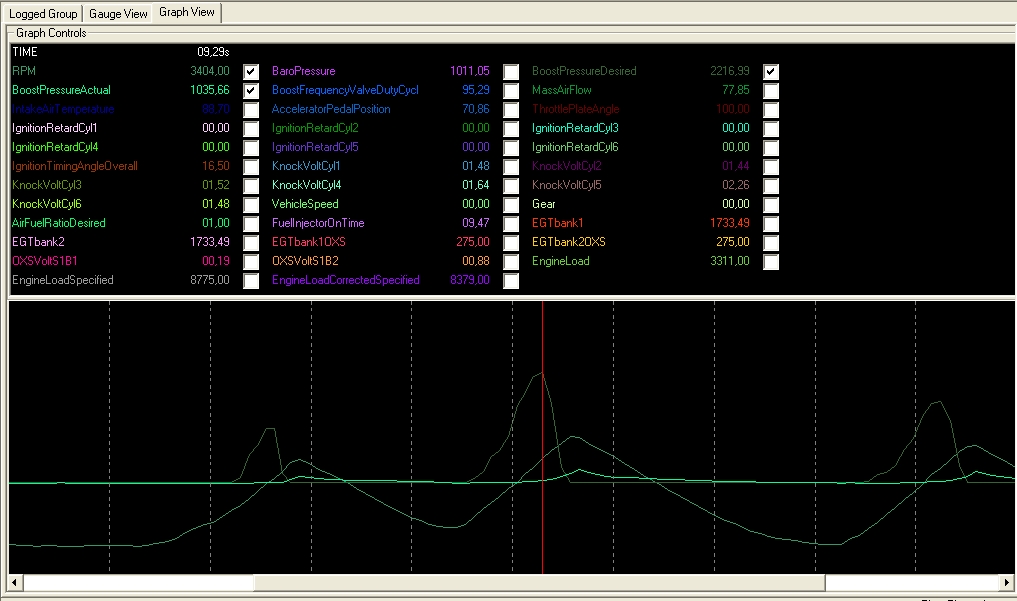Viewport: 1017px width, 601px height.
Task: Open the Gauge View tab
Action: coord(118,13)
